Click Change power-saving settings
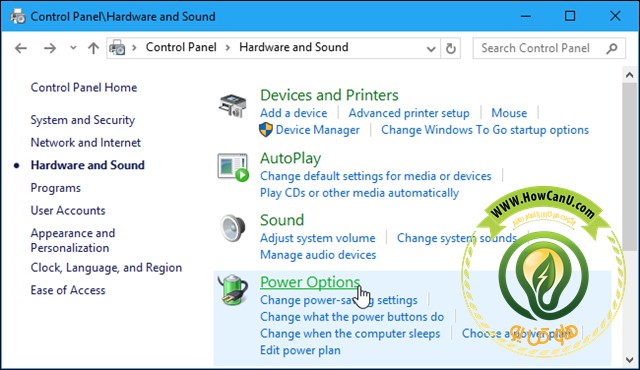640x370 pixels. coord(339,300)
